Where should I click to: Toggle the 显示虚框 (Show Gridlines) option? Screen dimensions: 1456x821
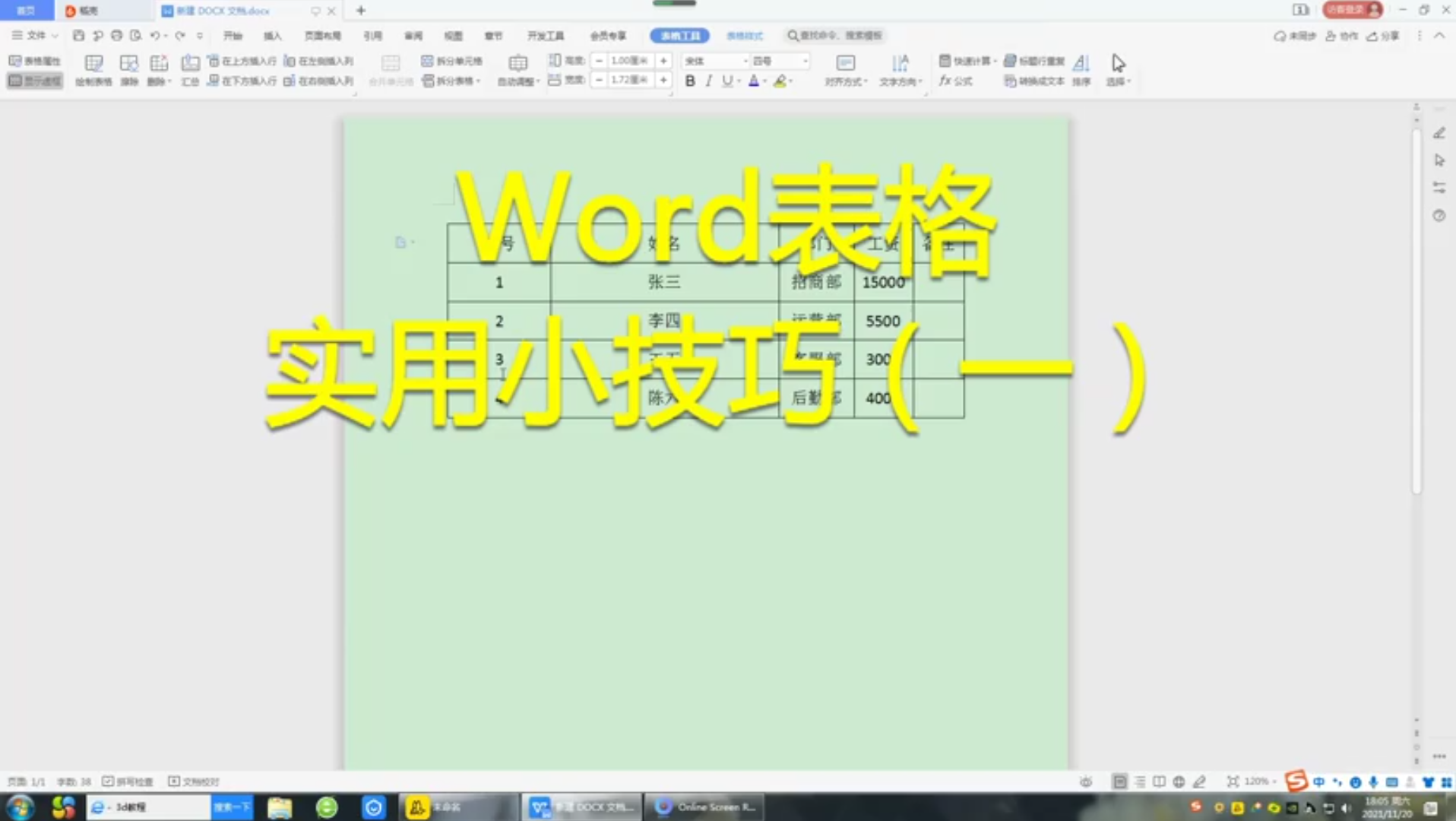pos(34,81)
